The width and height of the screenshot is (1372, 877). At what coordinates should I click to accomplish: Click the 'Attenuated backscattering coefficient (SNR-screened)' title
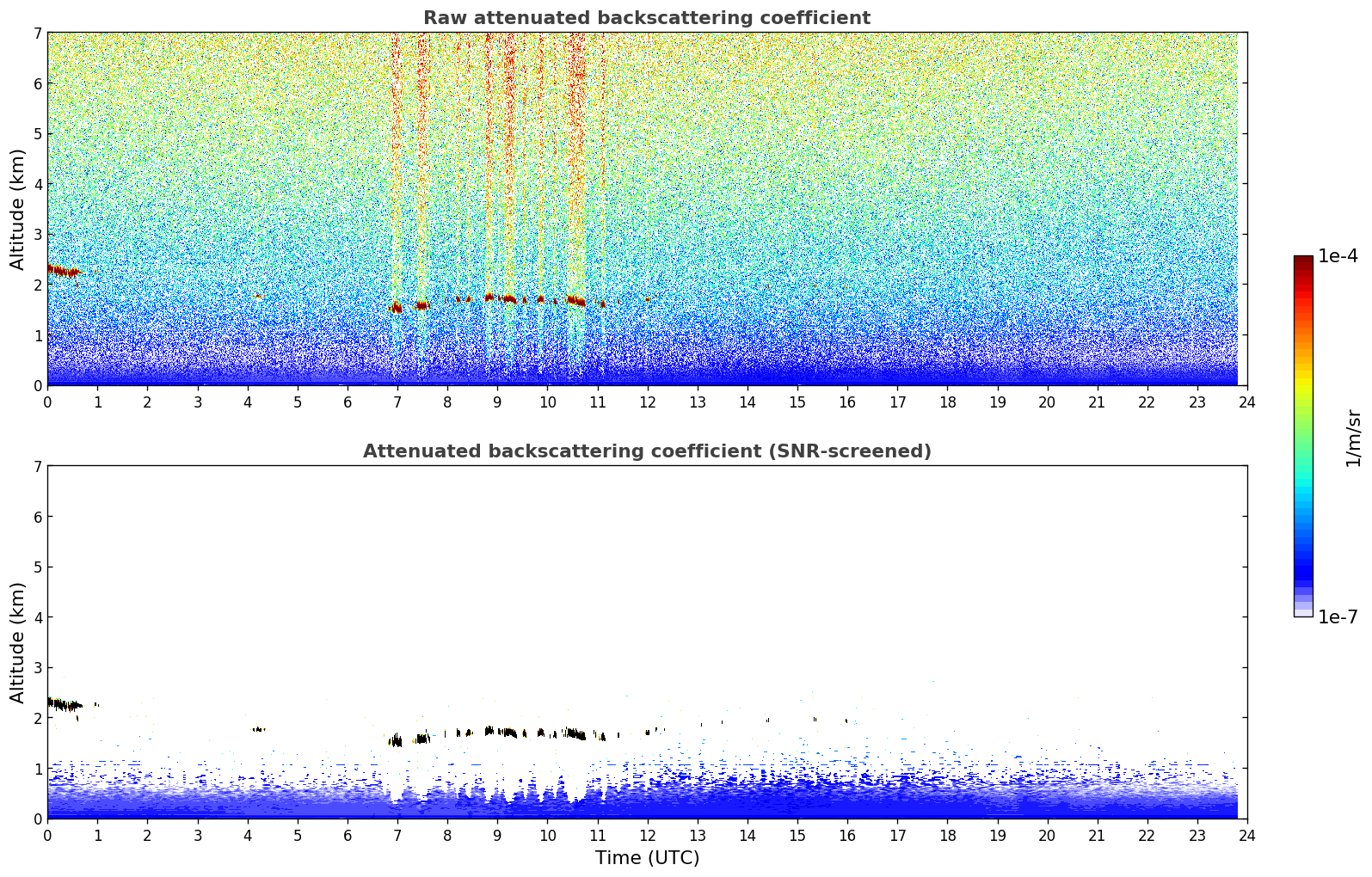click(x=647, y=451)
